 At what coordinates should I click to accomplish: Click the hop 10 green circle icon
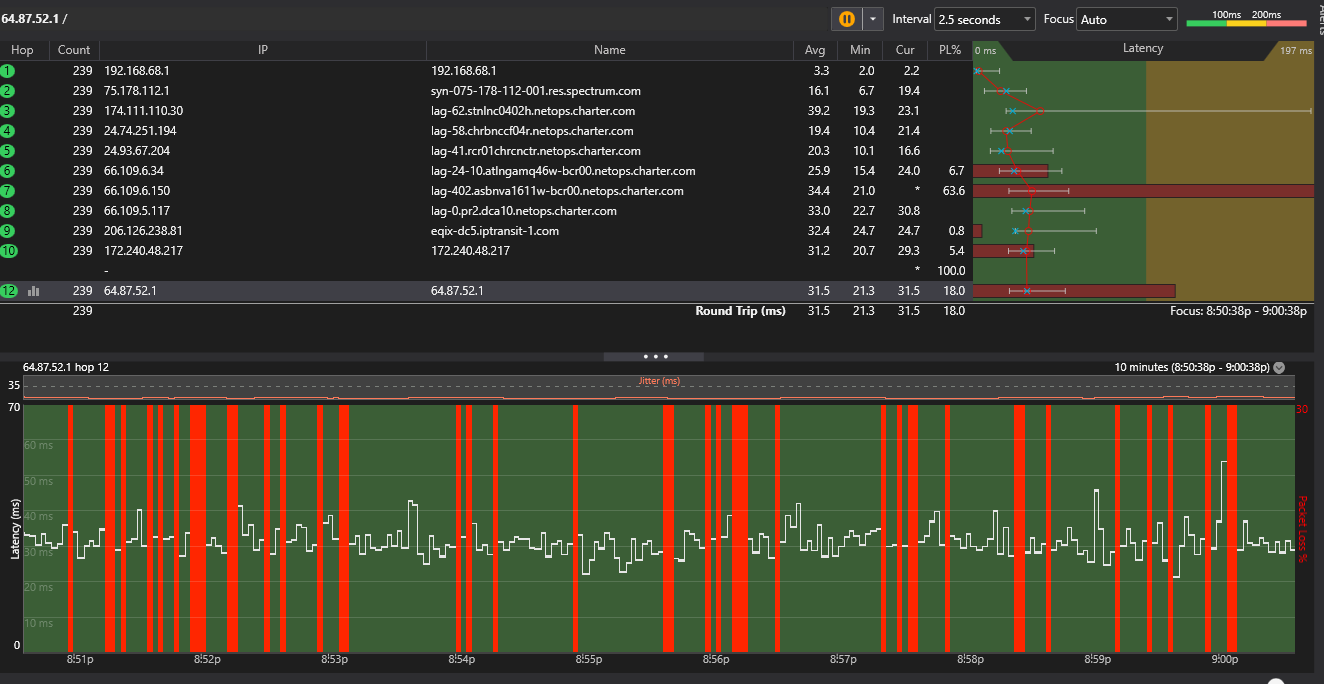point(8,251)
